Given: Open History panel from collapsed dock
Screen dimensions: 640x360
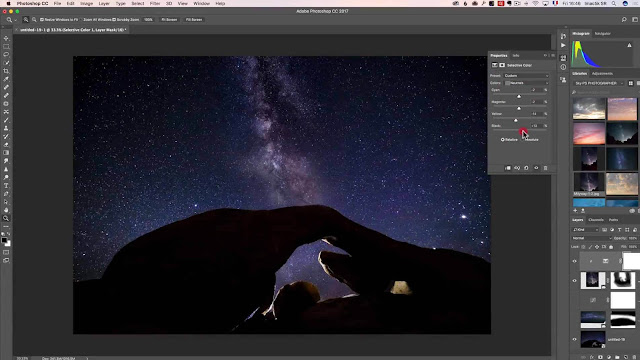Looking at the screenshot, I should coord(563,36).
